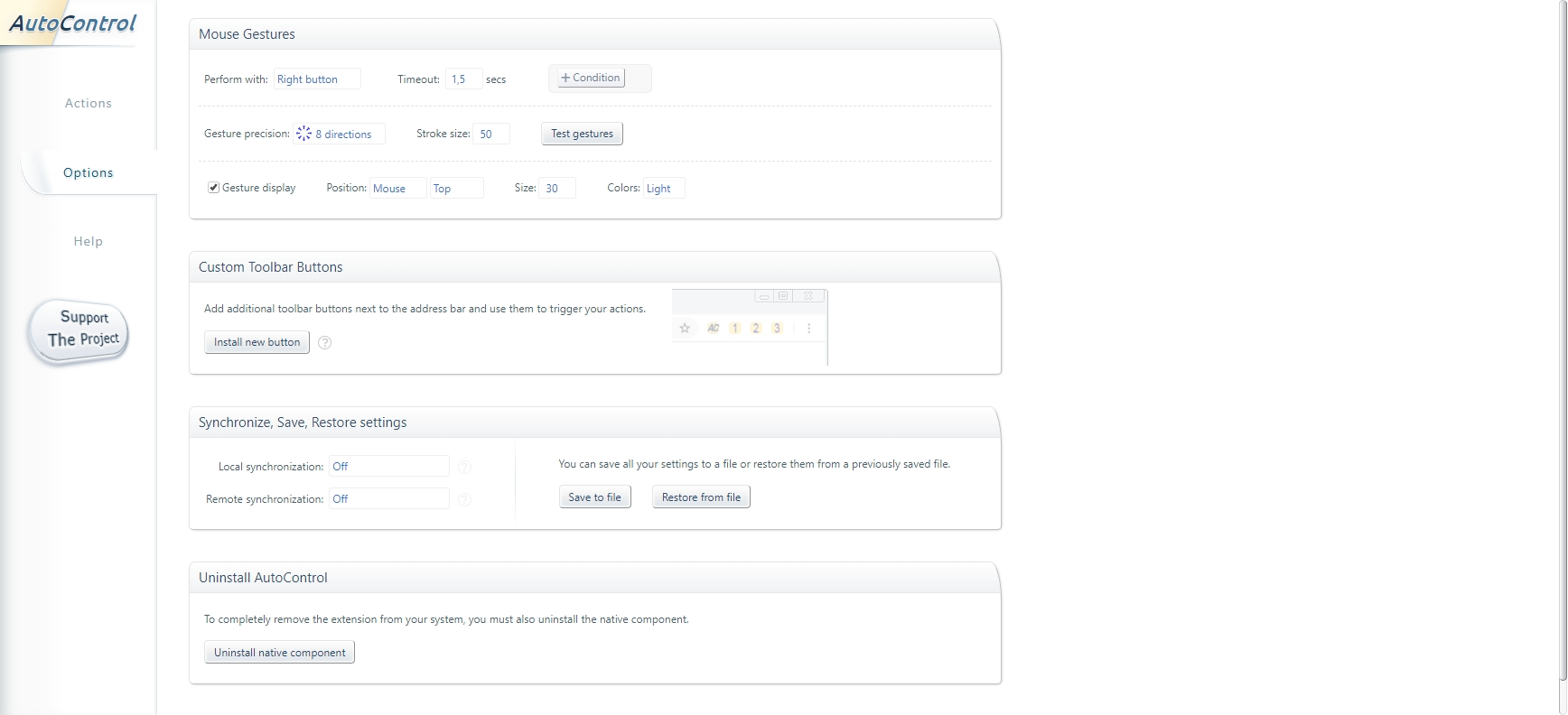Viewport: 1568px width, 715px height.
Task: Click the Mouse Gestures section header
Action: coord(594,34)
